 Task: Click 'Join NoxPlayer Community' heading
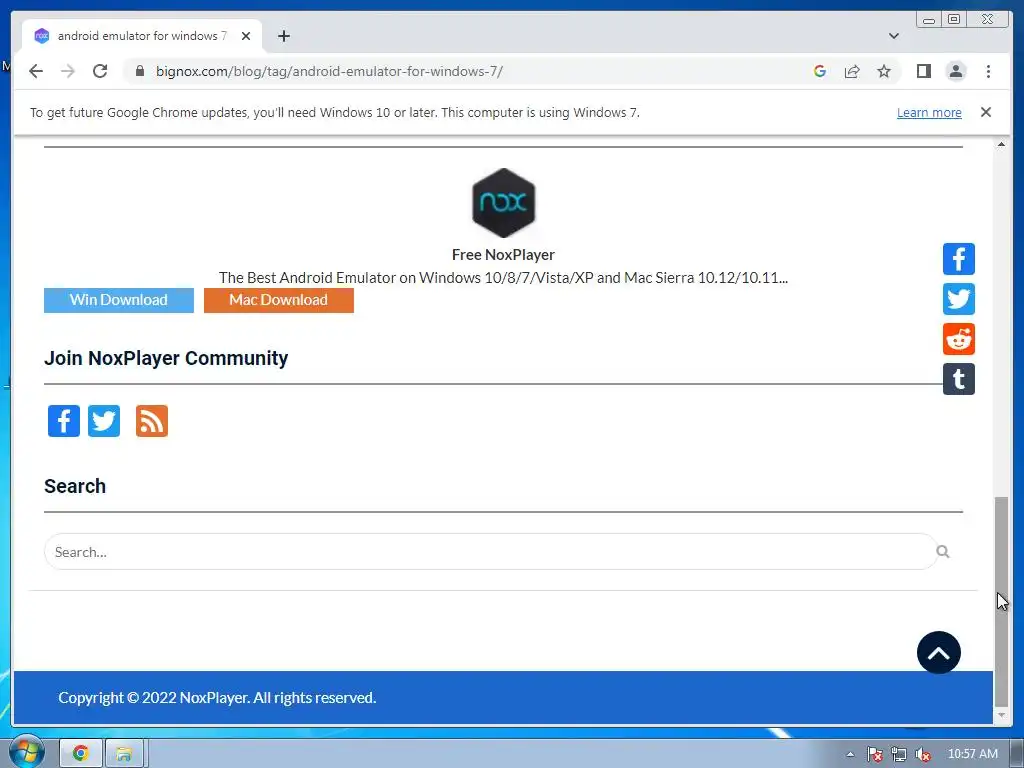coord(166,358)
